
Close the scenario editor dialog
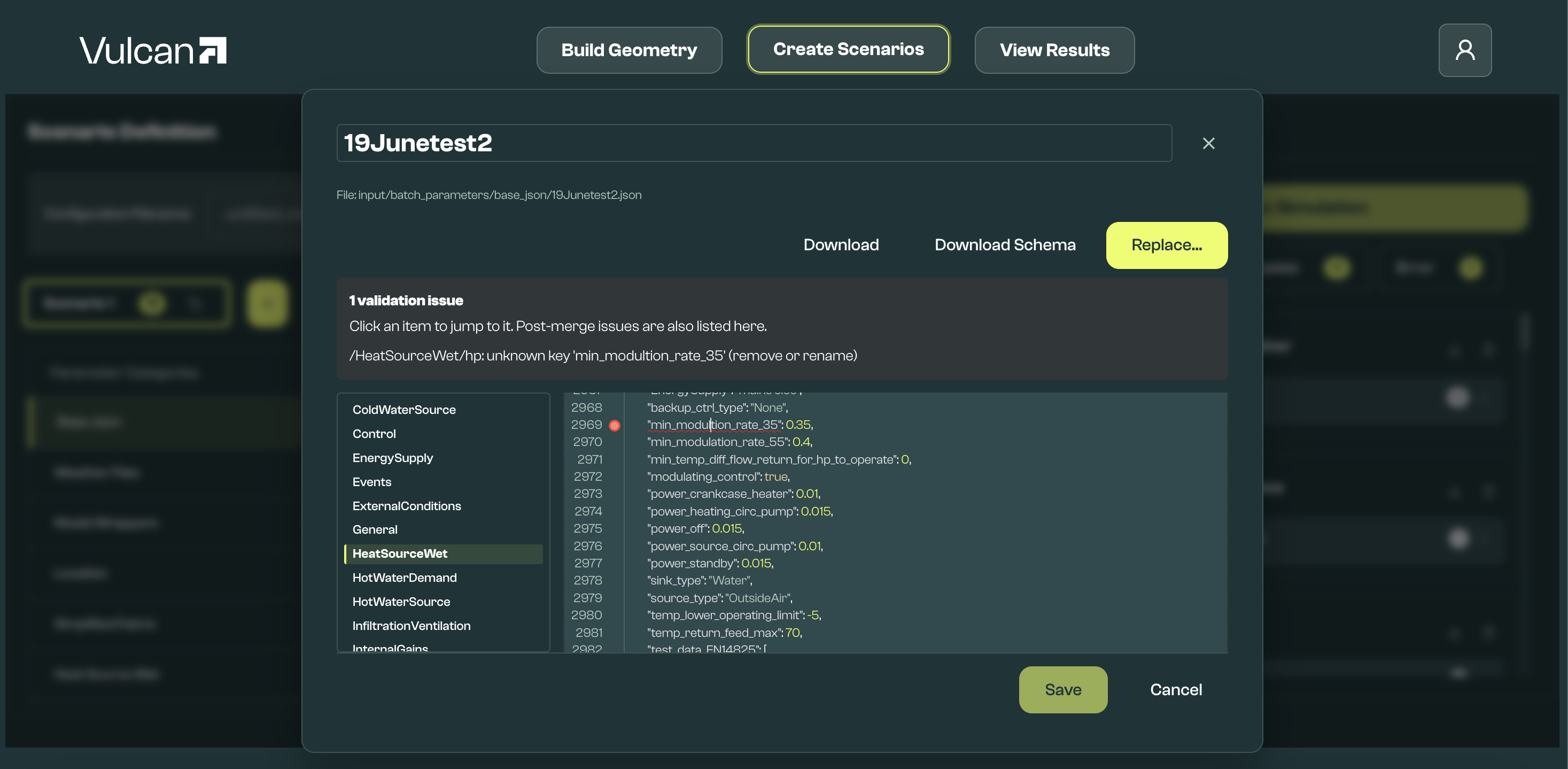tap(1208, 143)
